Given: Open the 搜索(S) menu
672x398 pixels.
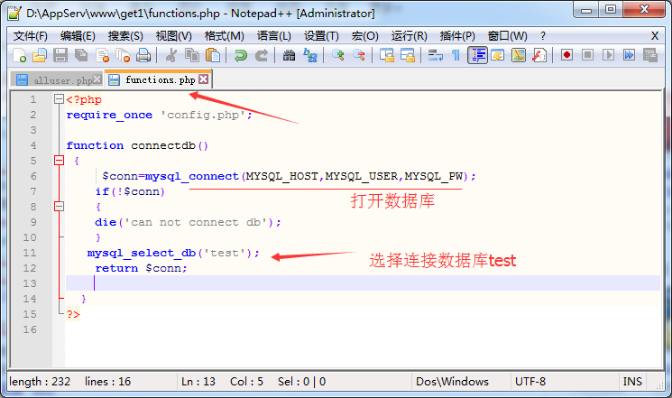Looking at the screenshot, I should (x=125, y=36).
